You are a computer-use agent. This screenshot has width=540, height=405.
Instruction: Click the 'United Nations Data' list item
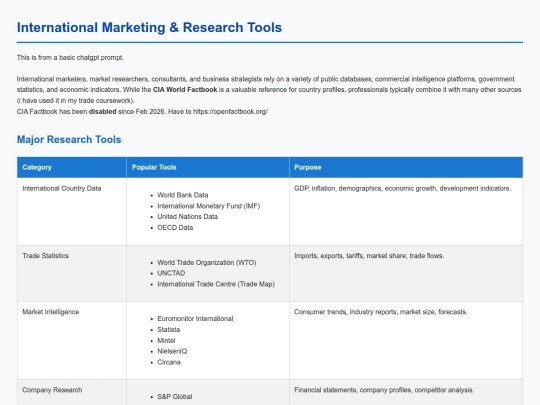click(187, 217)
